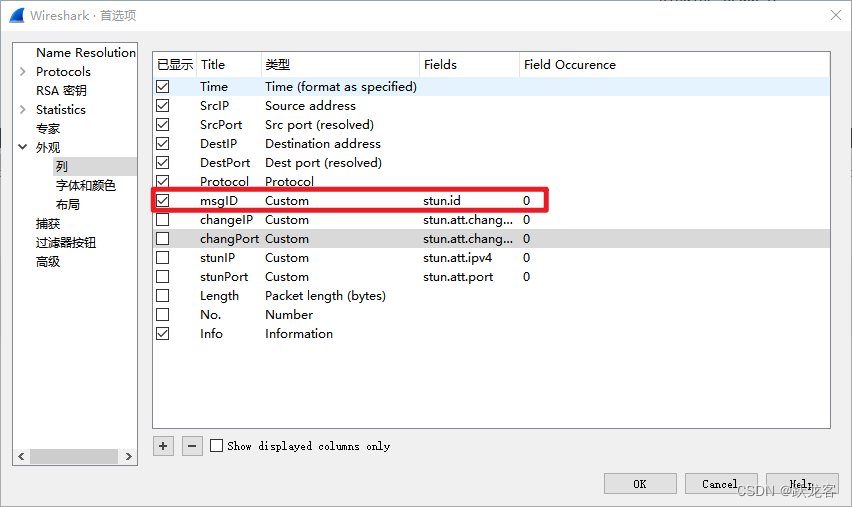Viewport: 852px width, 507px height.
Task: Click 'Packet length (bytes)' type cell
Action: point(325,296)
